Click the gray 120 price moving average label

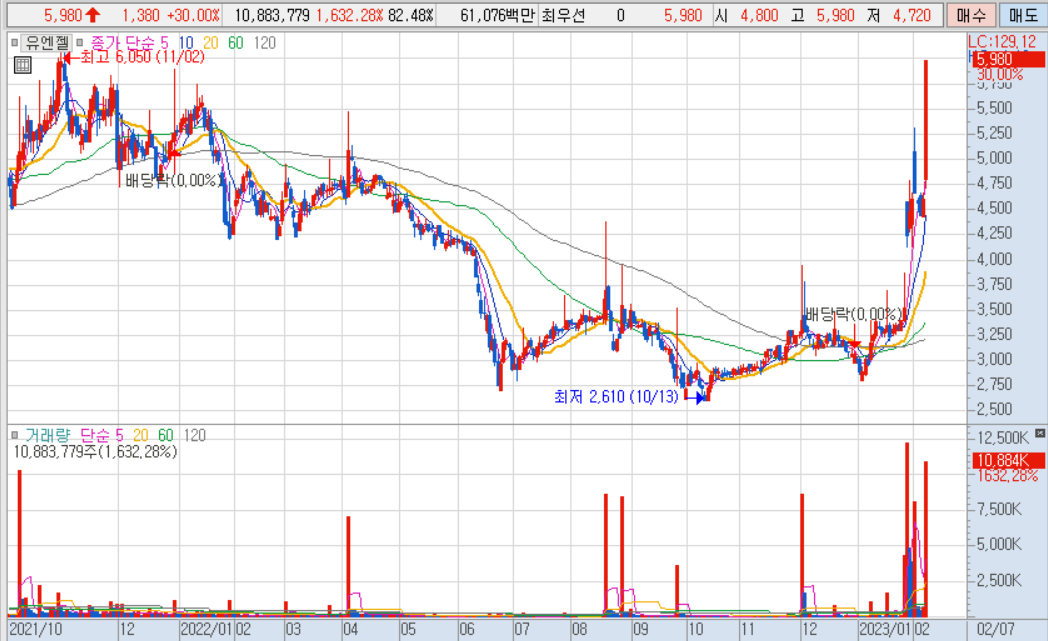(265, 43)
